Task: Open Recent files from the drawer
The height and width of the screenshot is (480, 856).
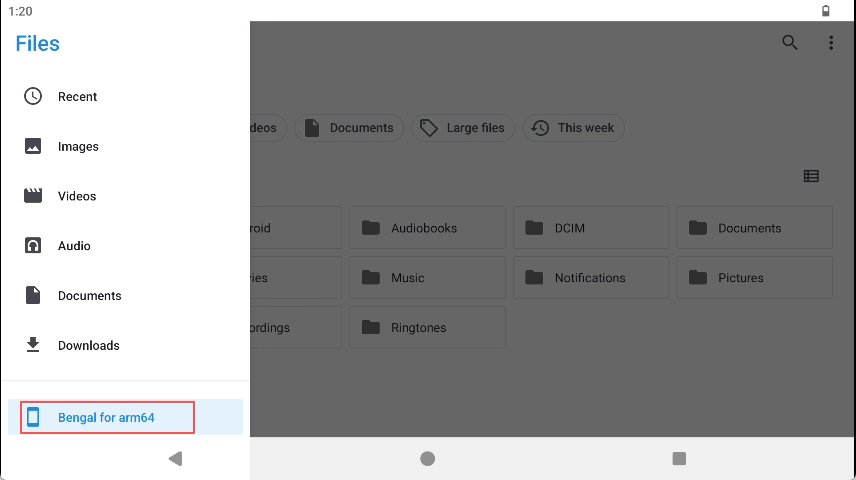Action: pos(77,97)
